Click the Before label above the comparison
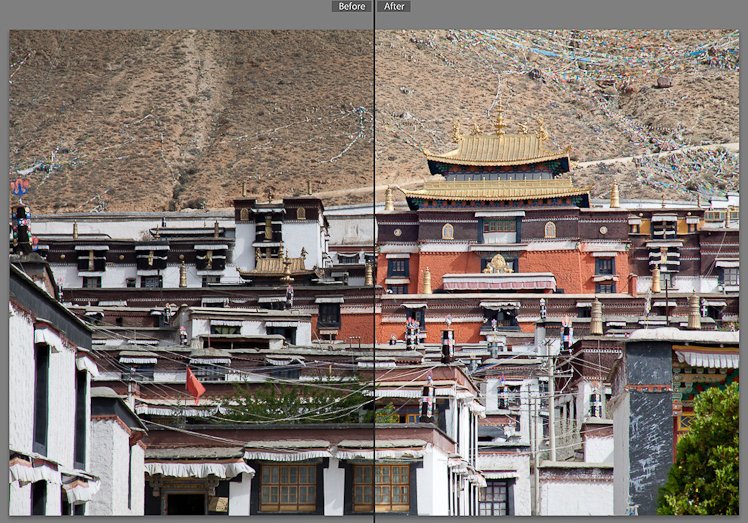Image resolution: width=748 pixels, height=523 pixels. (x=352, y=6)
